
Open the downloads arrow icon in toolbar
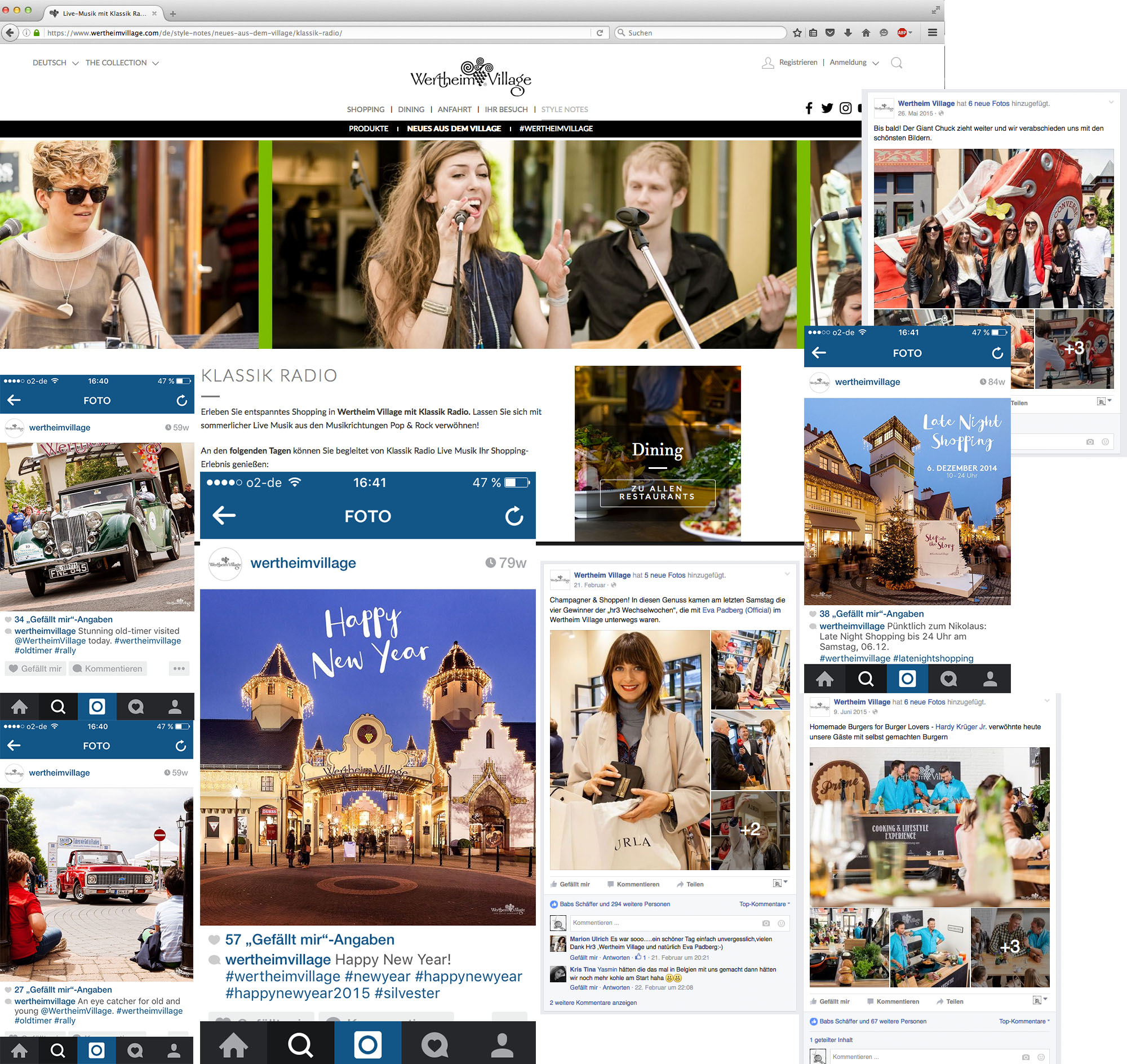click(848, 33)
